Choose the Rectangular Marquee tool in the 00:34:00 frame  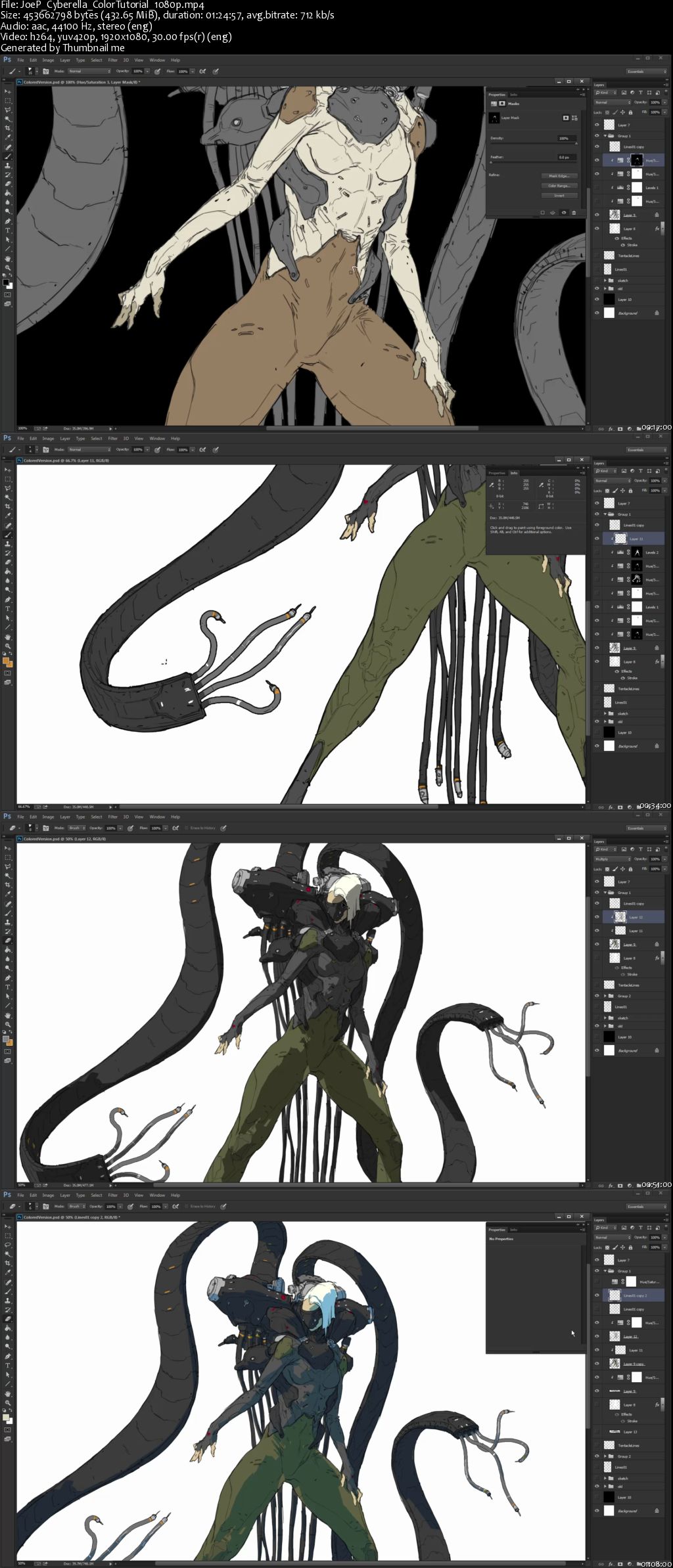click(x=8, y=479)
